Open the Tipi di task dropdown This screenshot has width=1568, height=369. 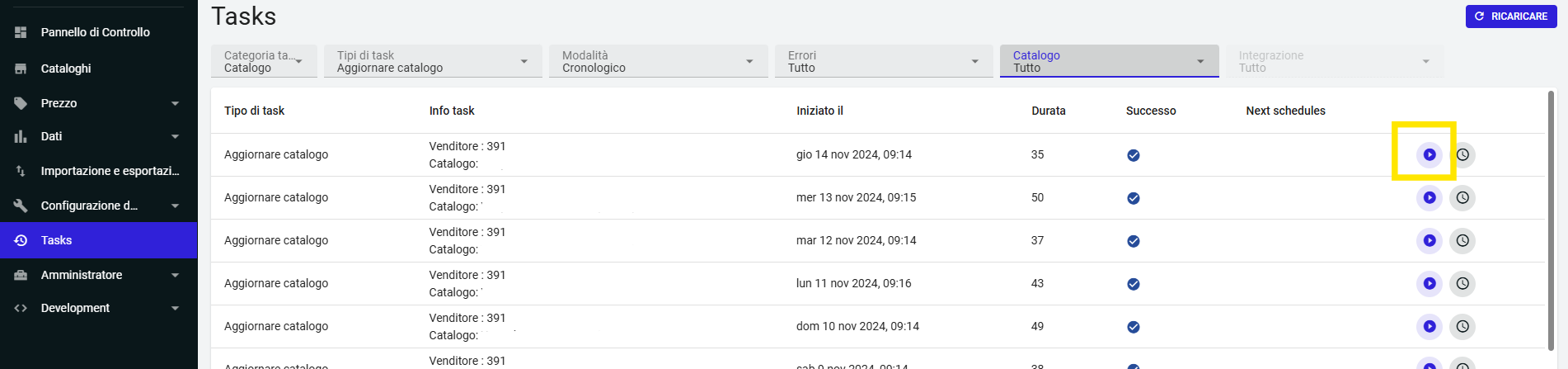[x=433, y=61]
